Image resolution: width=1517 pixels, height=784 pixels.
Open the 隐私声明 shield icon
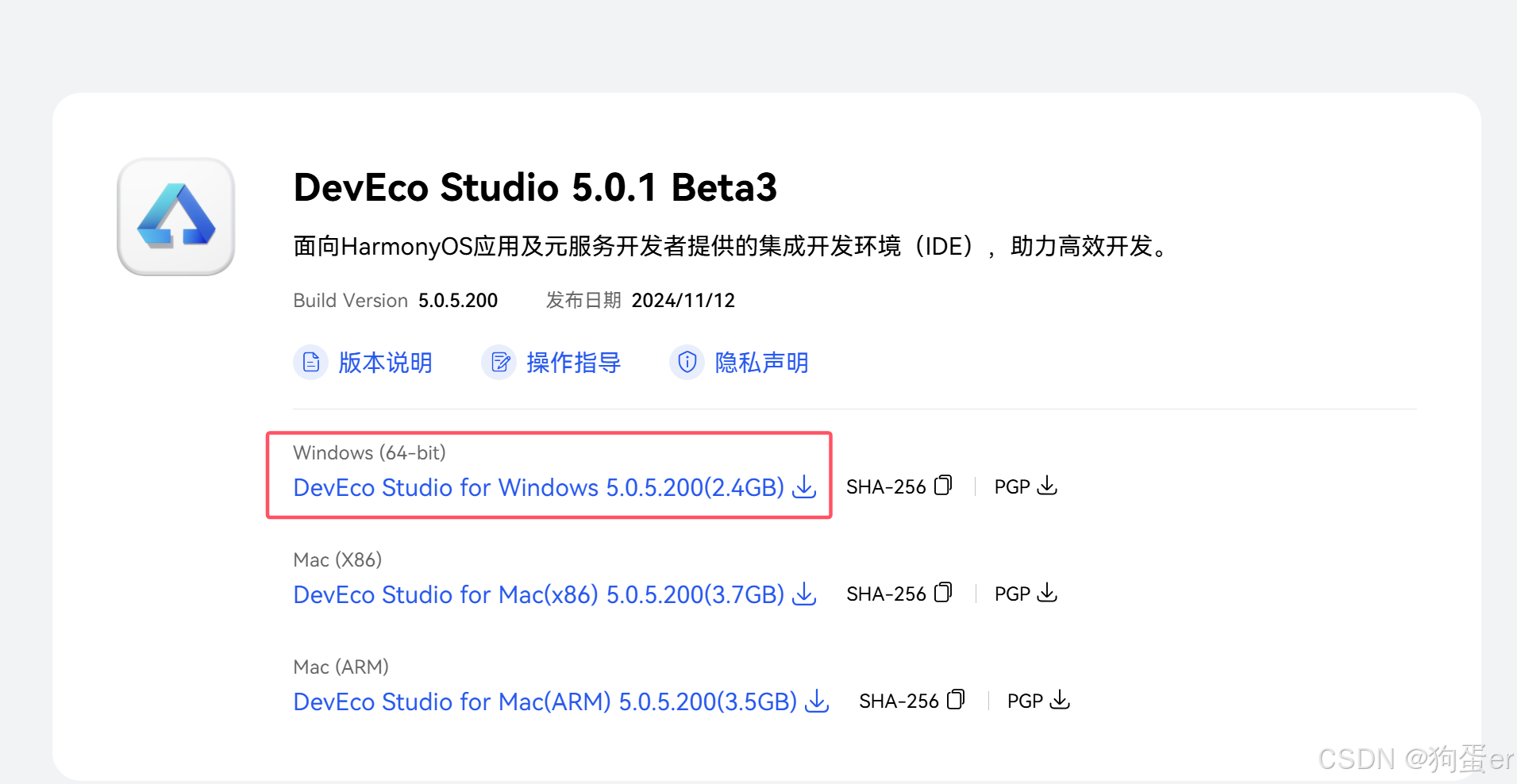click(x=687, y=363)
